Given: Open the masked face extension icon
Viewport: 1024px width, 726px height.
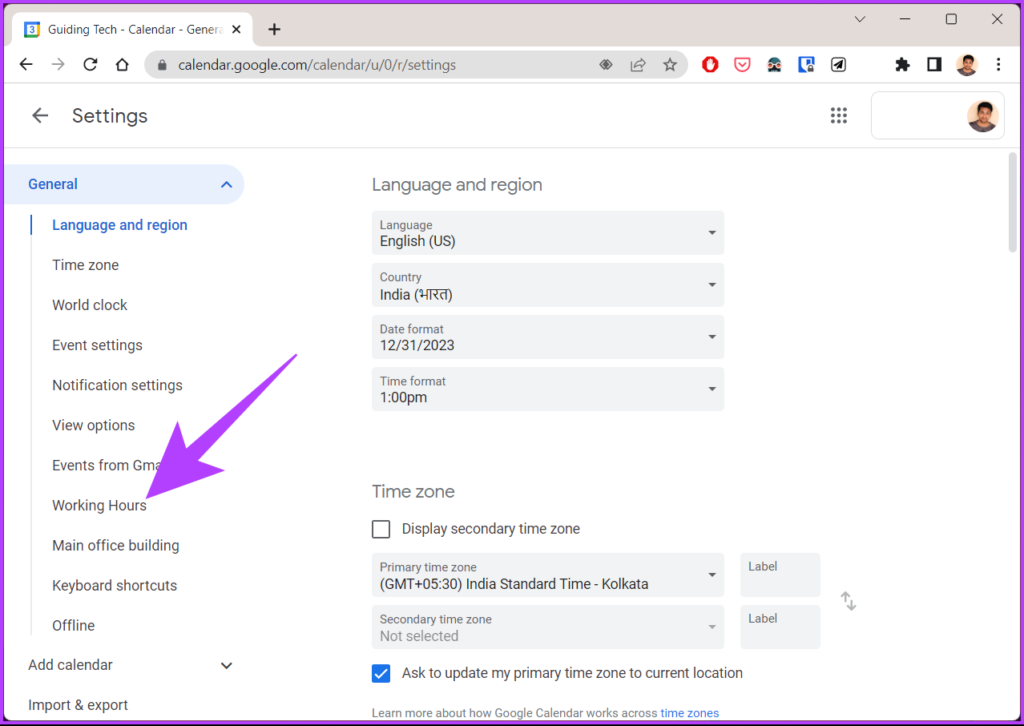Looking at the screenshot, I should 774,65.
